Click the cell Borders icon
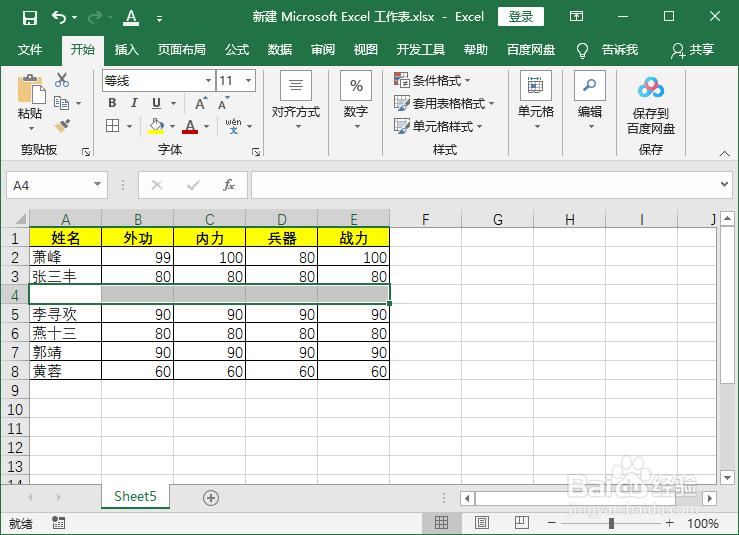Image resolution: width=739 pixels, height=535 pixels. 113,126
